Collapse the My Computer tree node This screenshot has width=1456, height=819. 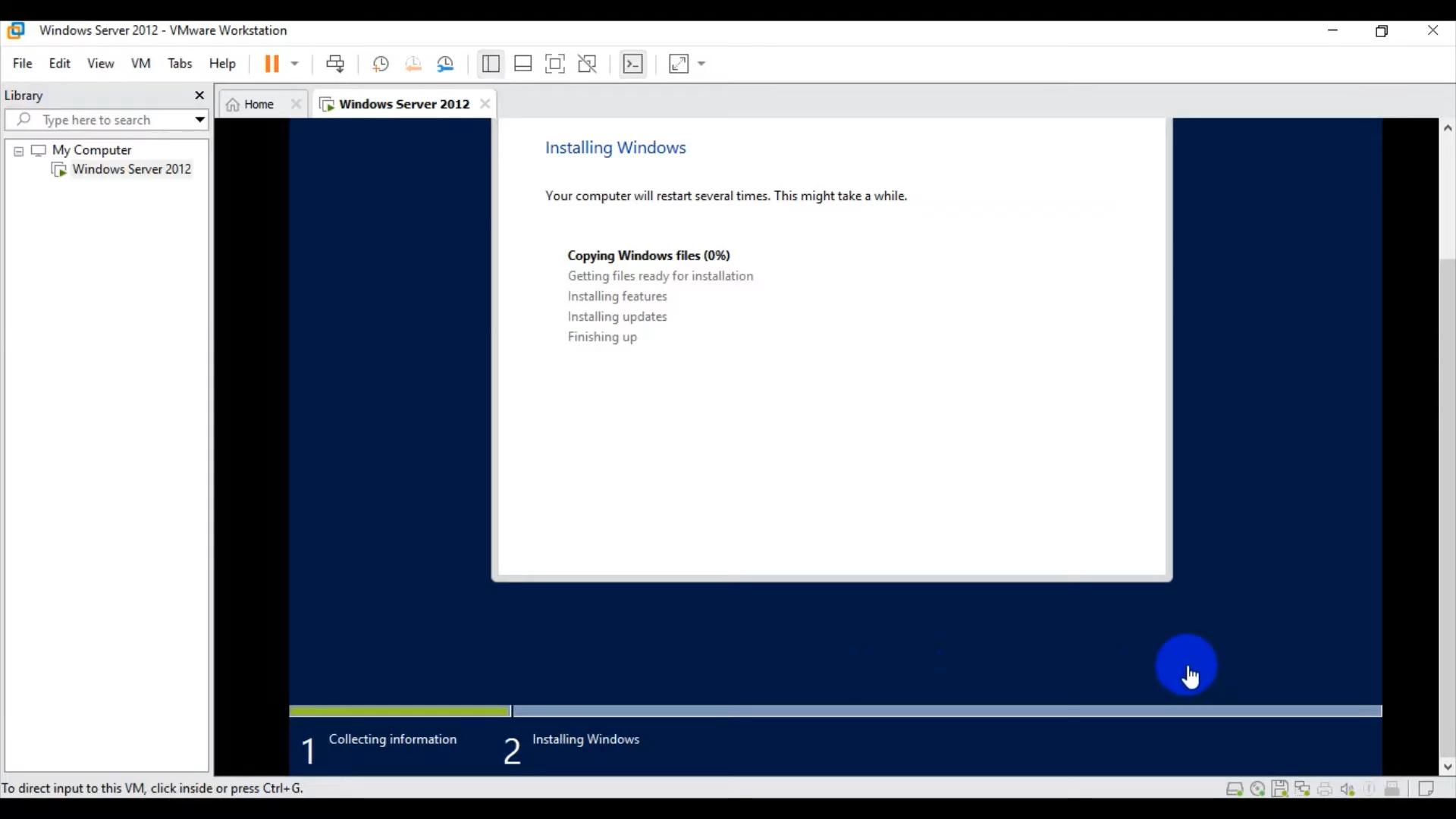[x=19, y=151]
